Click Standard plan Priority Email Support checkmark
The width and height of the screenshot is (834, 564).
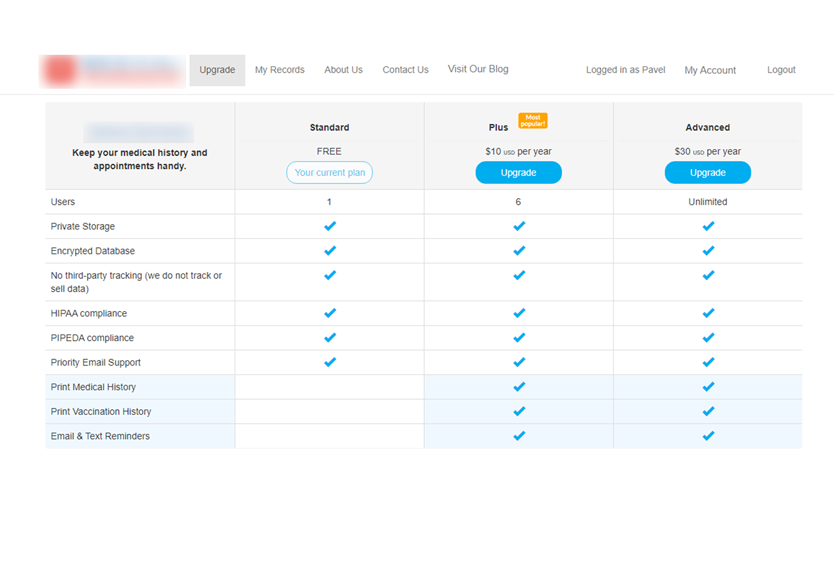pyautogui.click(x=329, y=362)
